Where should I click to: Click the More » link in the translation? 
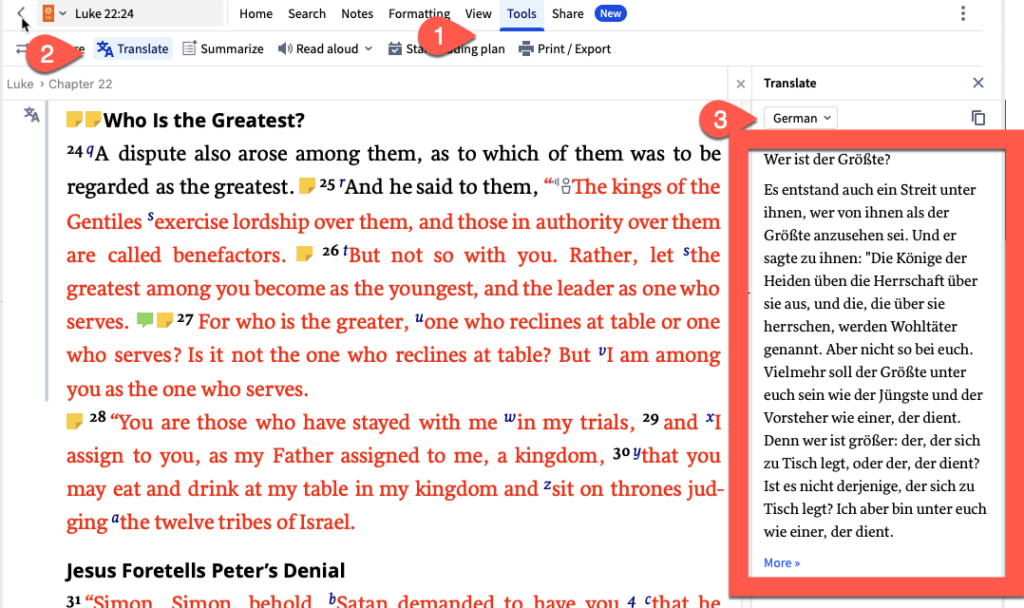pos(781,563)
